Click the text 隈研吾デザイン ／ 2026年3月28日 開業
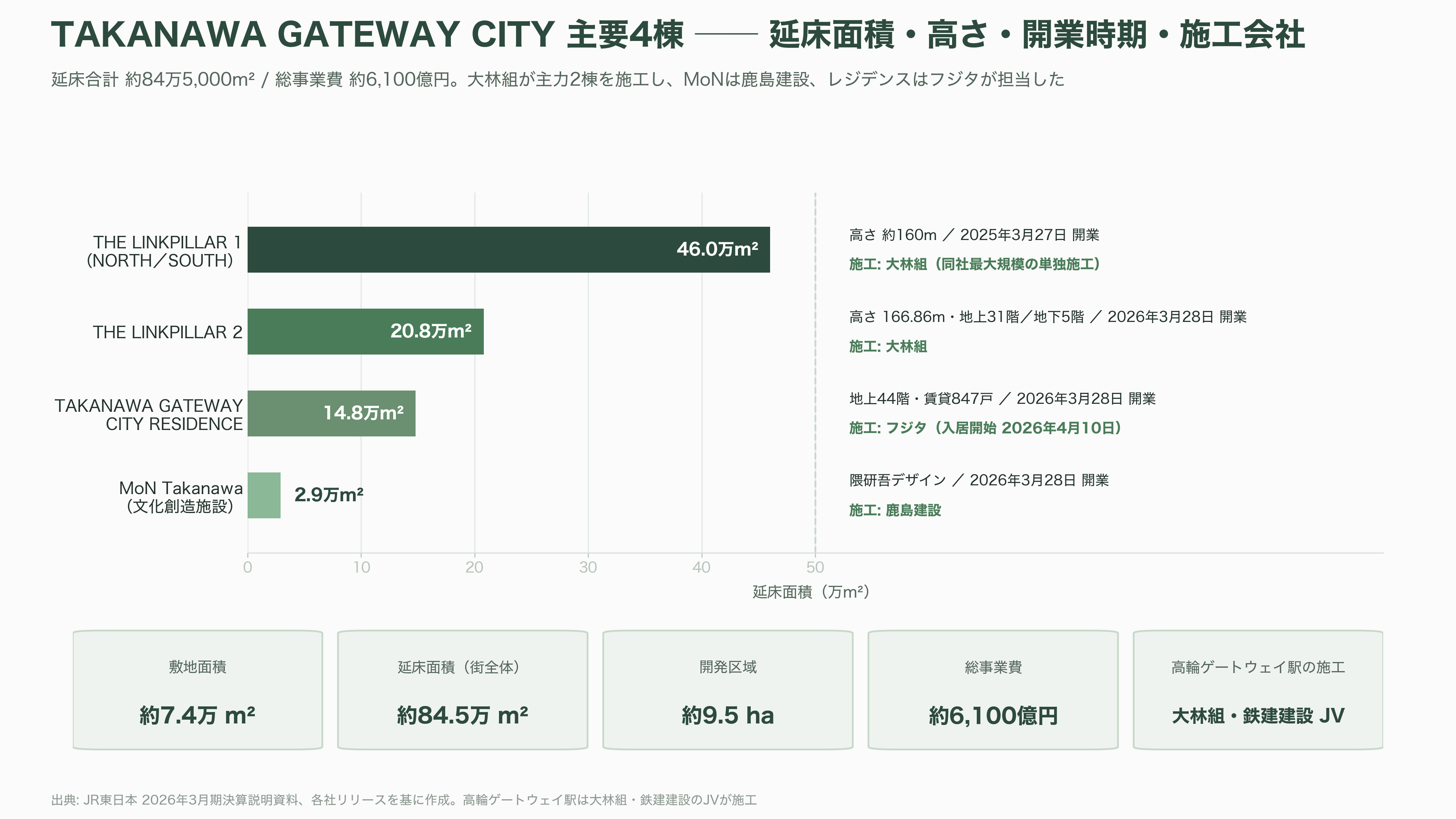Screen dimensions: 1456x819 [x=979, y=480]
